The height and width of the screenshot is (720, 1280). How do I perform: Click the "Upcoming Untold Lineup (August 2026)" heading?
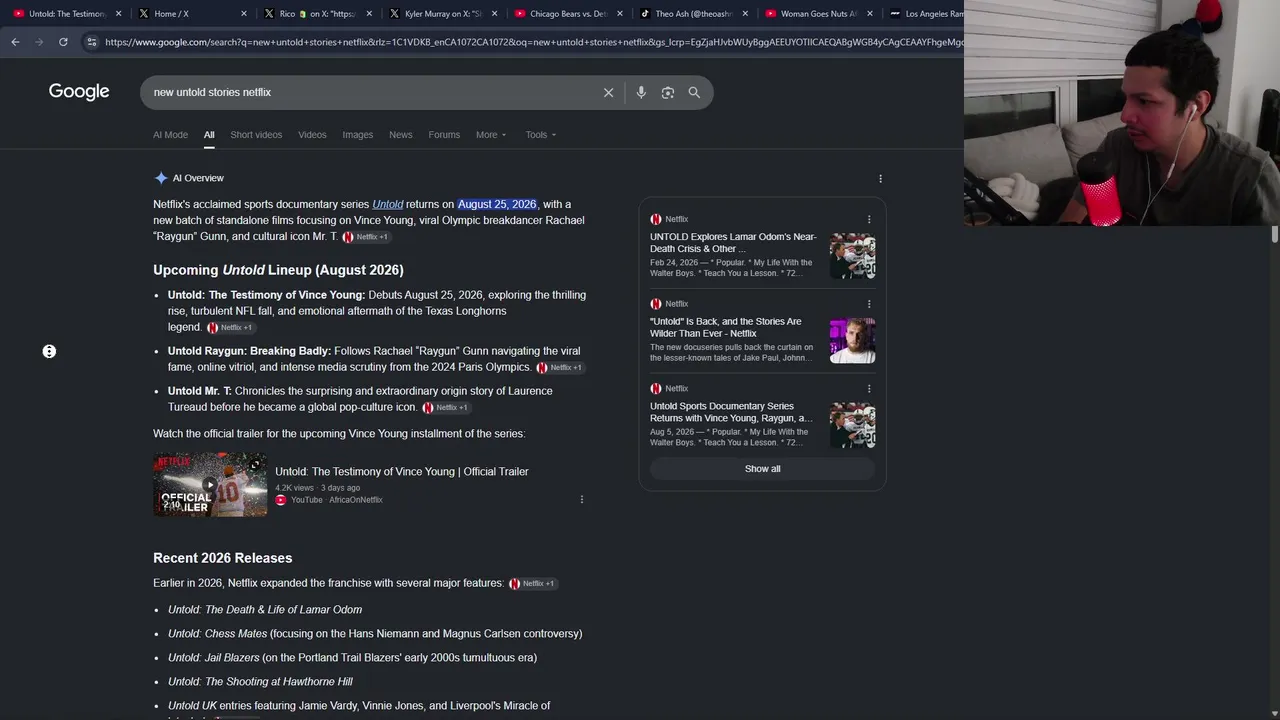pyautogui.click(x=278, y=270)
